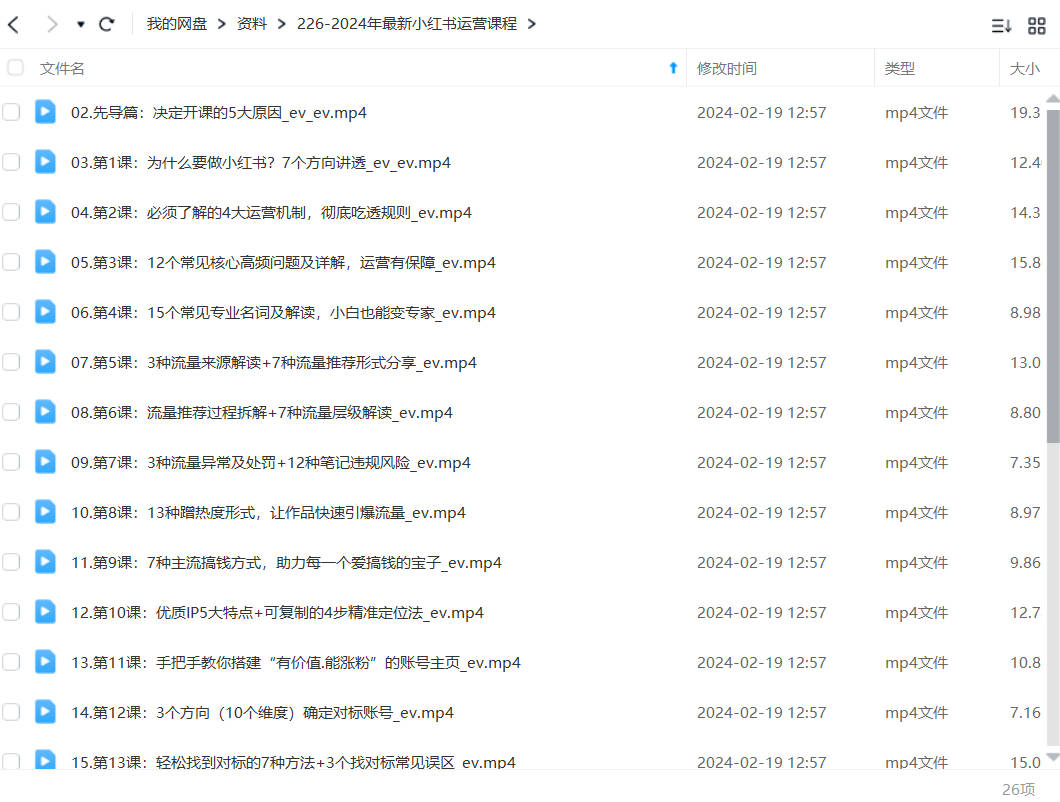The width and height of the screenshot is (1060, 802).
Task: Check the box for 08.第6课 file
Action: coord(11,412)
